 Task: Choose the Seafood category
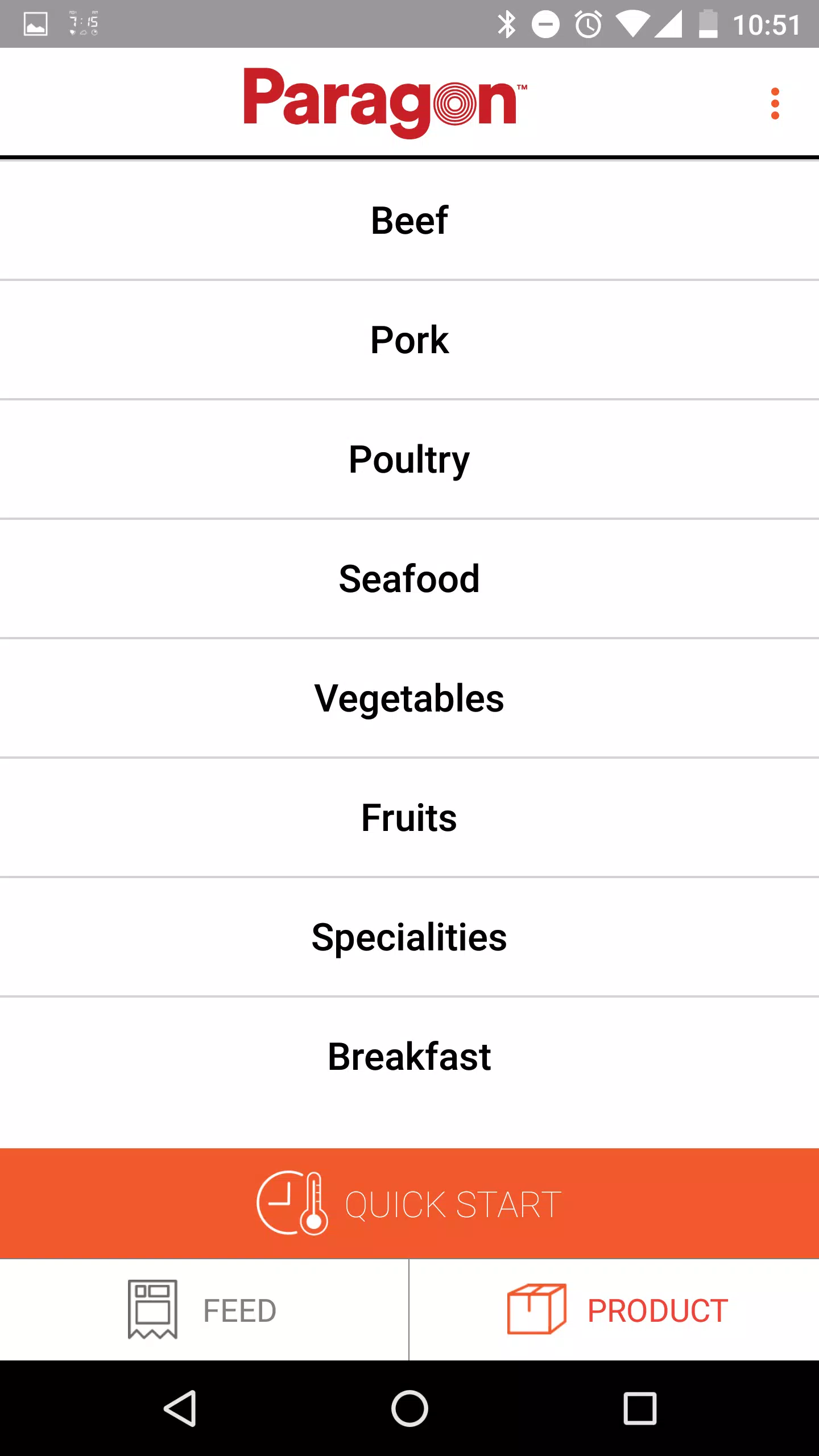pyautogui.click(x=409, y=579)
